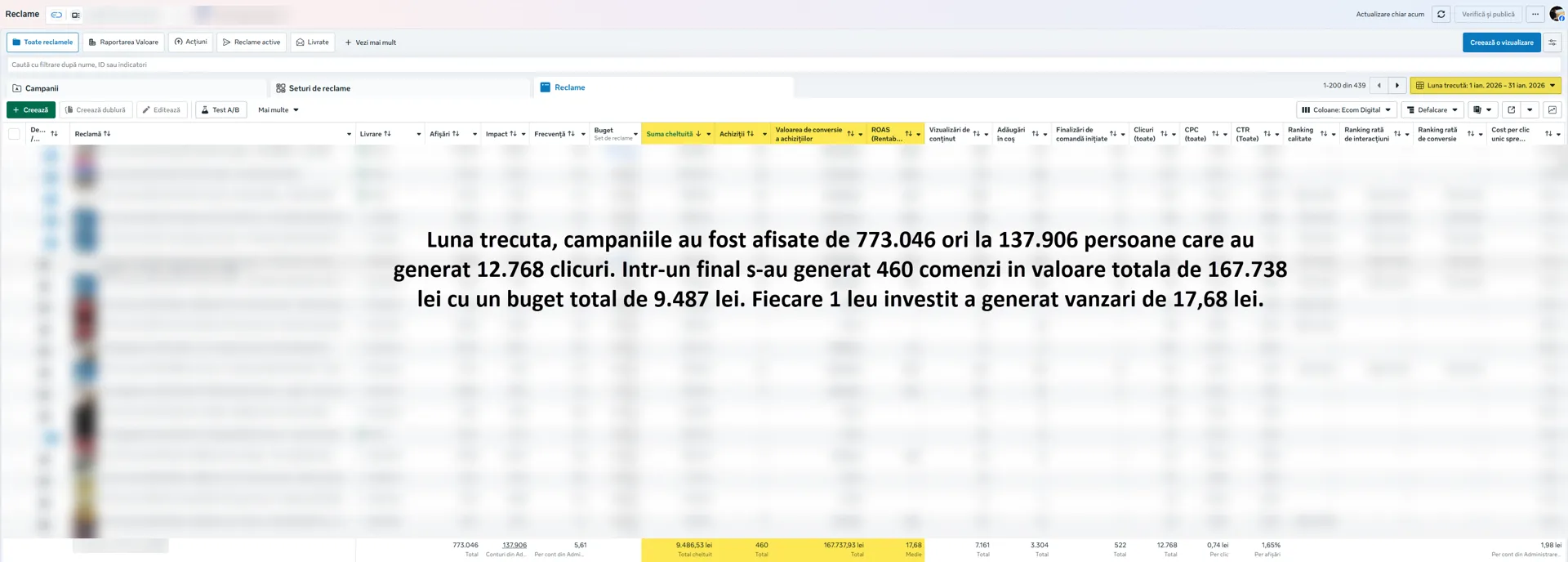
Task: Open the date range Luna trecută dropdown
Action: pyautogui.click(x=1485, y=85)
